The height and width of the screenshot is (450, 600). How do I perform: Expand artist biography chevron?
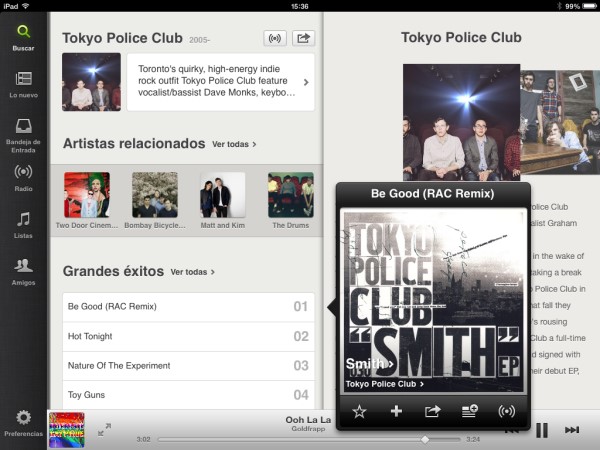[x=306, y=82]
